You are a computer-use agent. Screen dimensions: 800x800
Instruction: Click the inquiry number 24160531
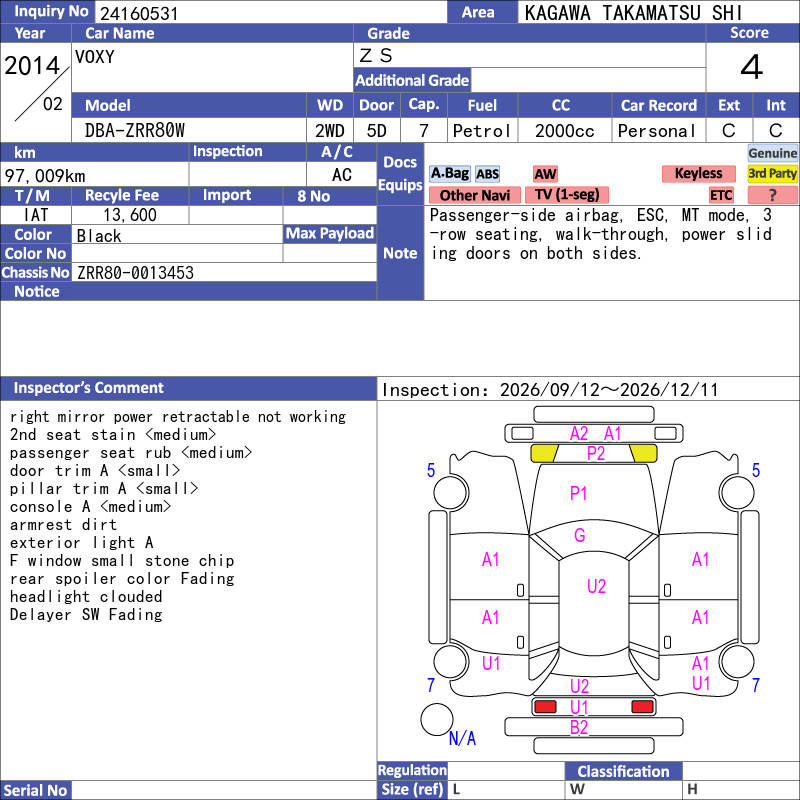click(139, 13)
